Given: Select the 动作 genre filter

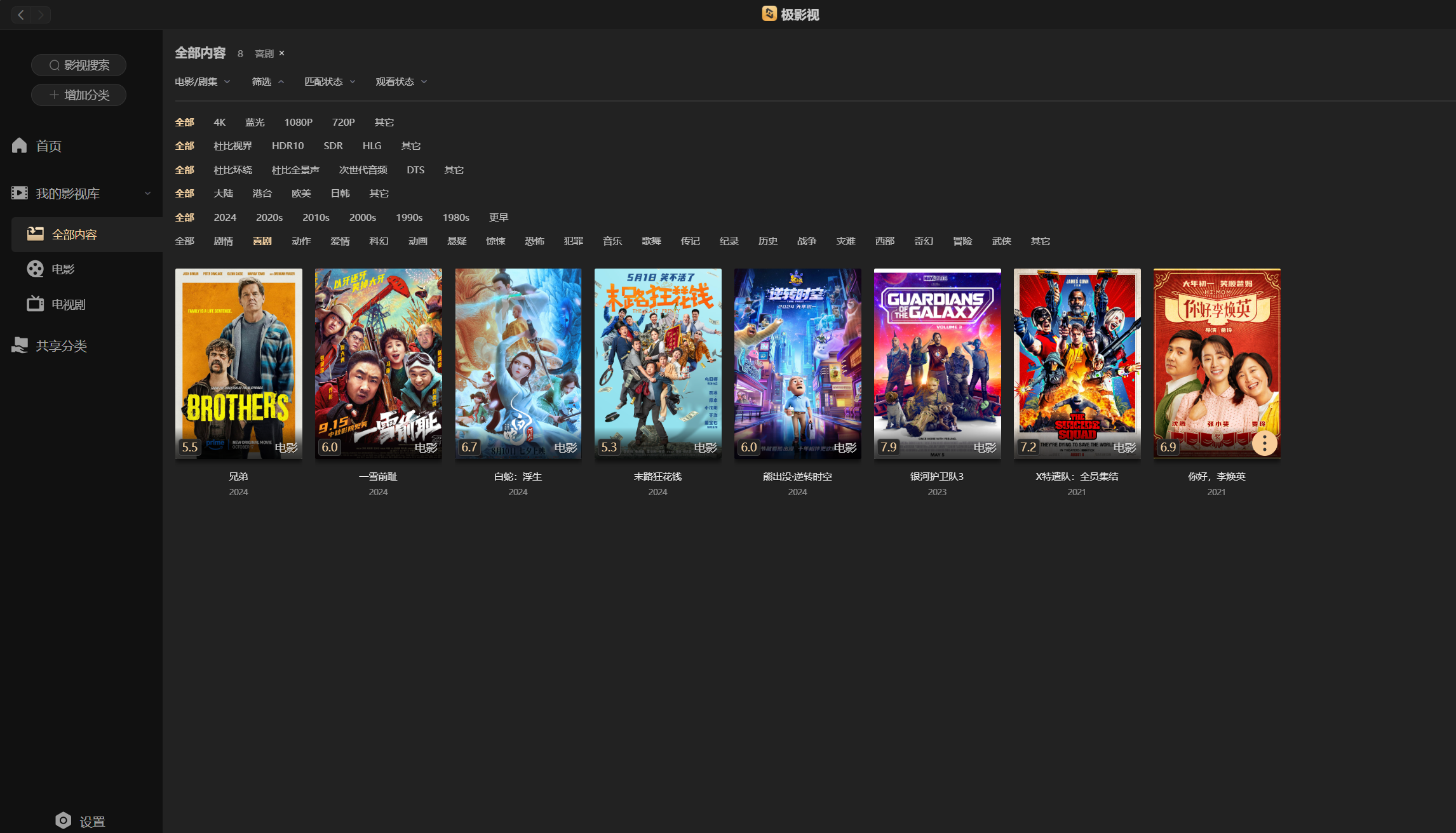Looking at the screenshot, I should (x=301, y=241).
